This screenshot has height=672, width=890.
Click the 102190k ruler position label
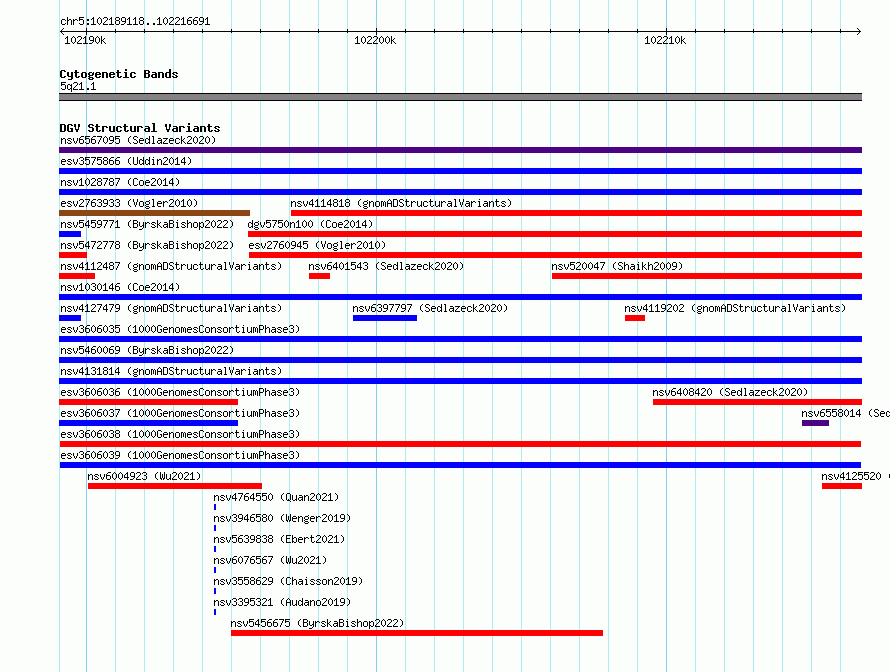click(85, 40)
